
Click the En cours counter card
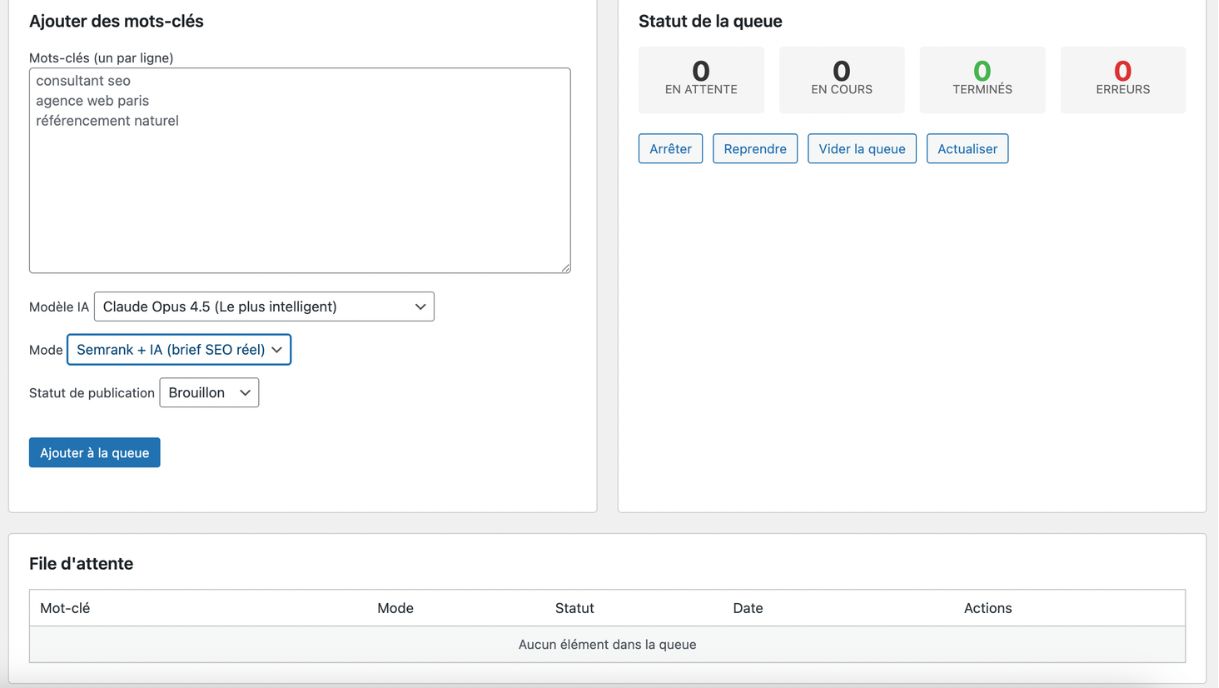tap(842, 80)
